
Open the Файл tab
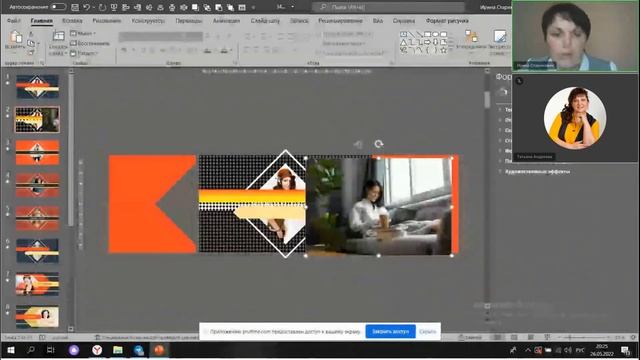pos(13,21)
